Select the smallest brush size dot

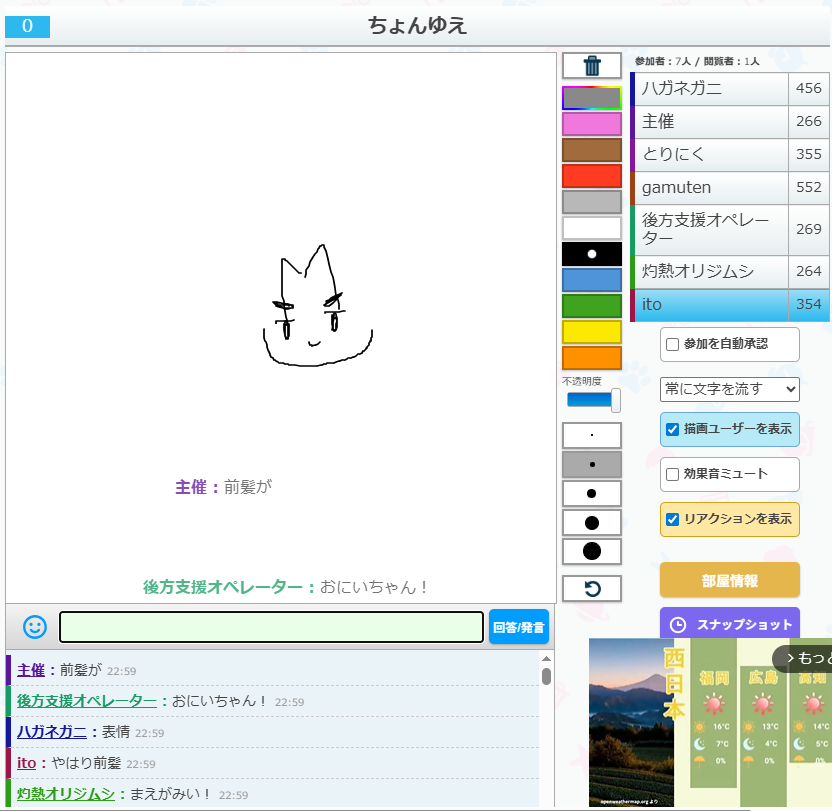pos(592,436)
